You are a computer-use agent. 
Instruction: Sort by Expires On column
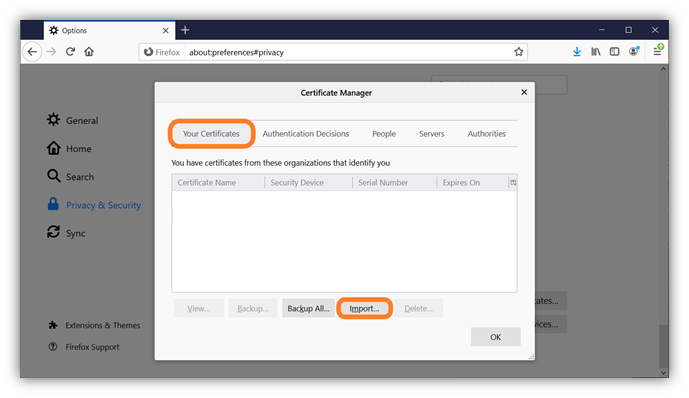pos(472,182)
